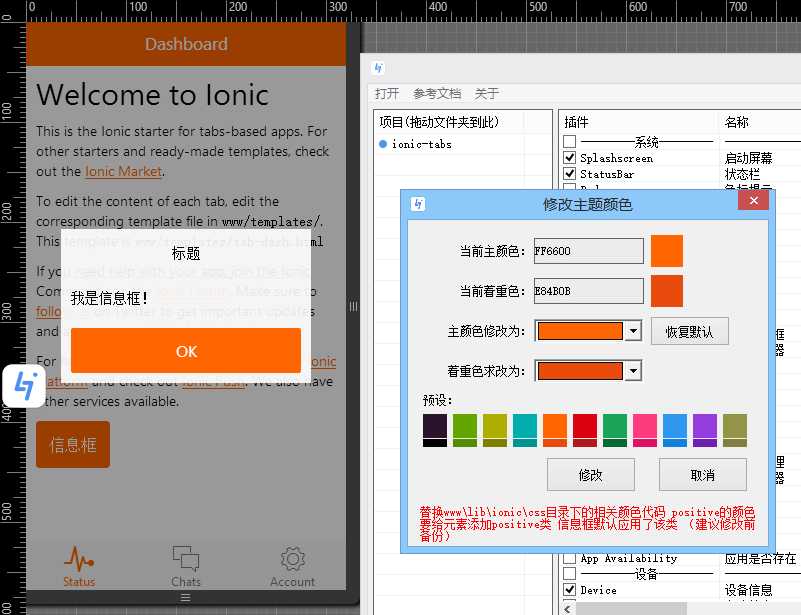Open the 参考文档 menu

437,93
